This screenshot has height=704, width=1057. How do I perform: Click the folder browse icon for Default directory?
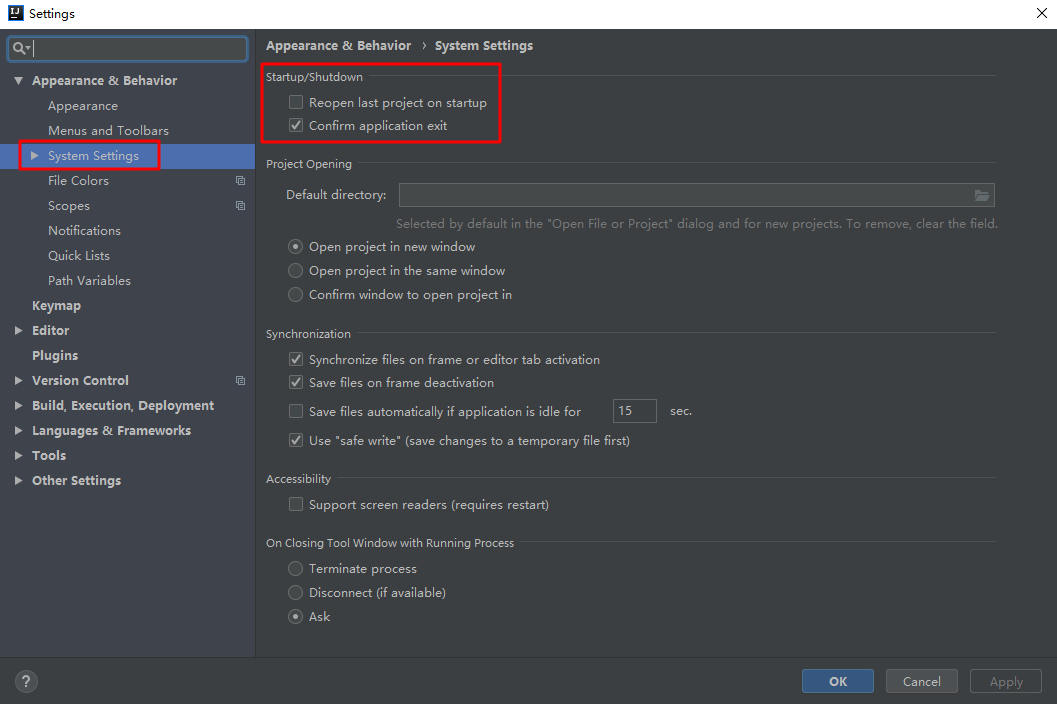(982, 196)
